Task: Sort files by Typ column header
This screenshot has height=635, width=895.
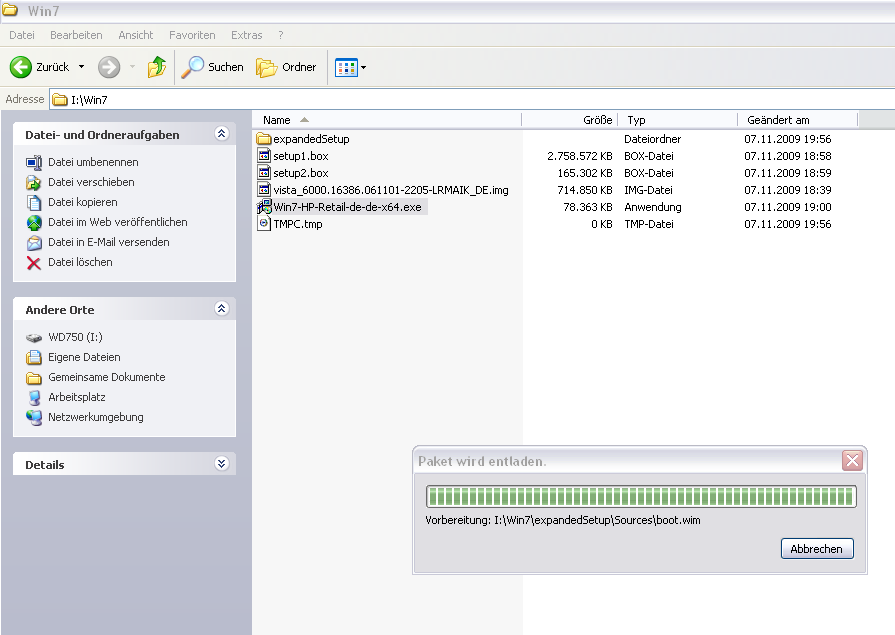Action: (678, 120)
